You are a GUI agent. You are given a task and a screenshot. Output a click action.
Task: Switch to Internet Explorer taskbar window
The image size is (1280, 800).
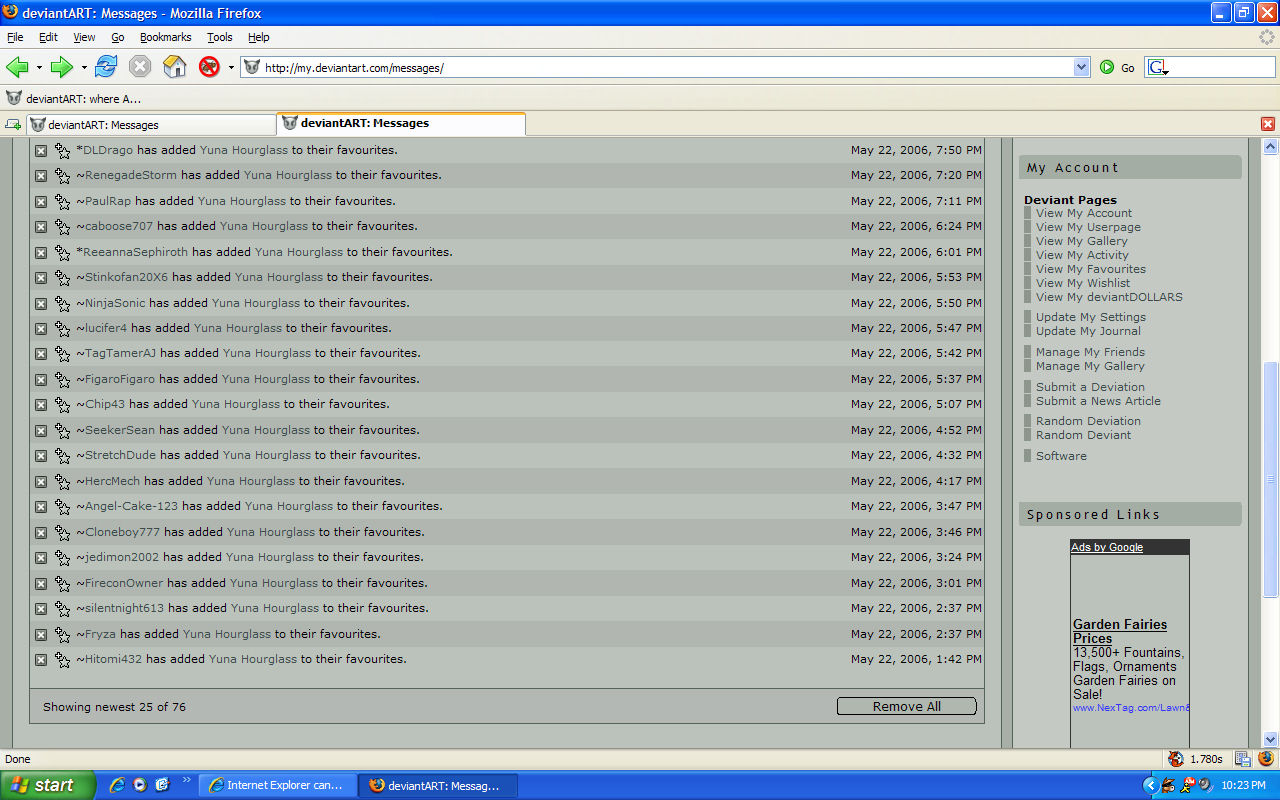coord(277,785)
